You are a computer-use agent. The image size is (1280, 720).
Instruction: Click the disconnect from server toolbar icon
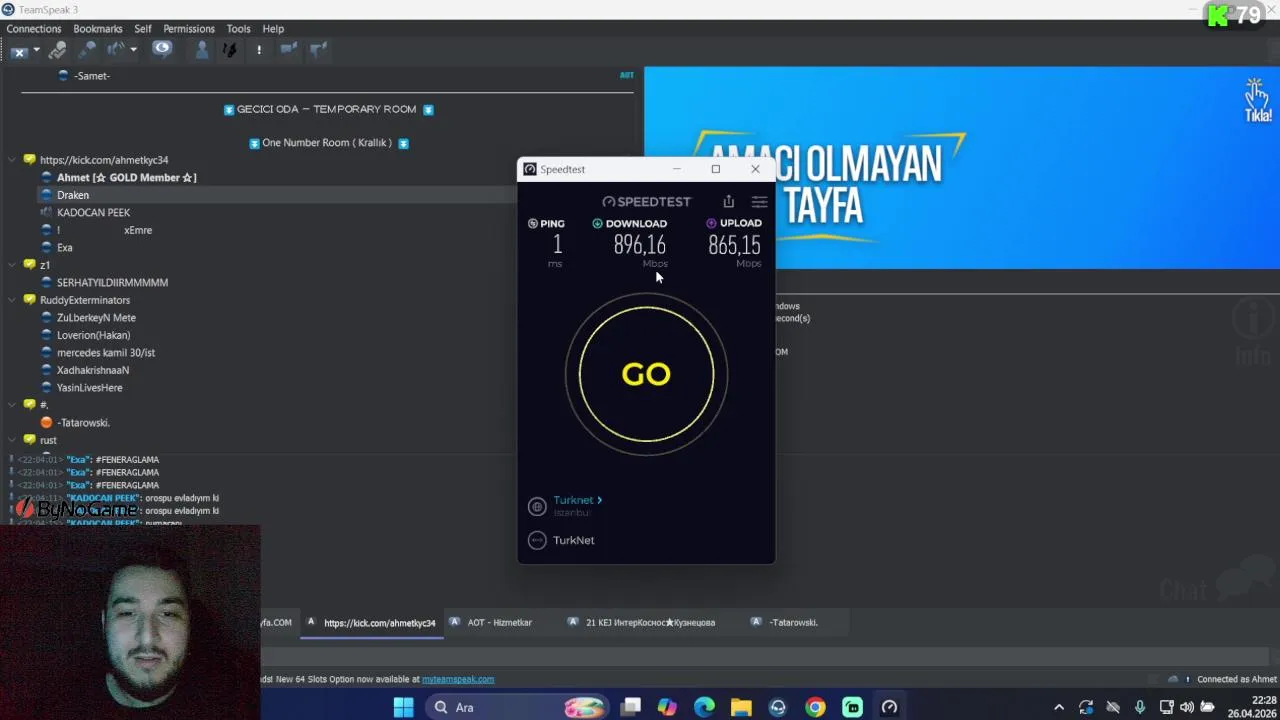coord(19,50)
